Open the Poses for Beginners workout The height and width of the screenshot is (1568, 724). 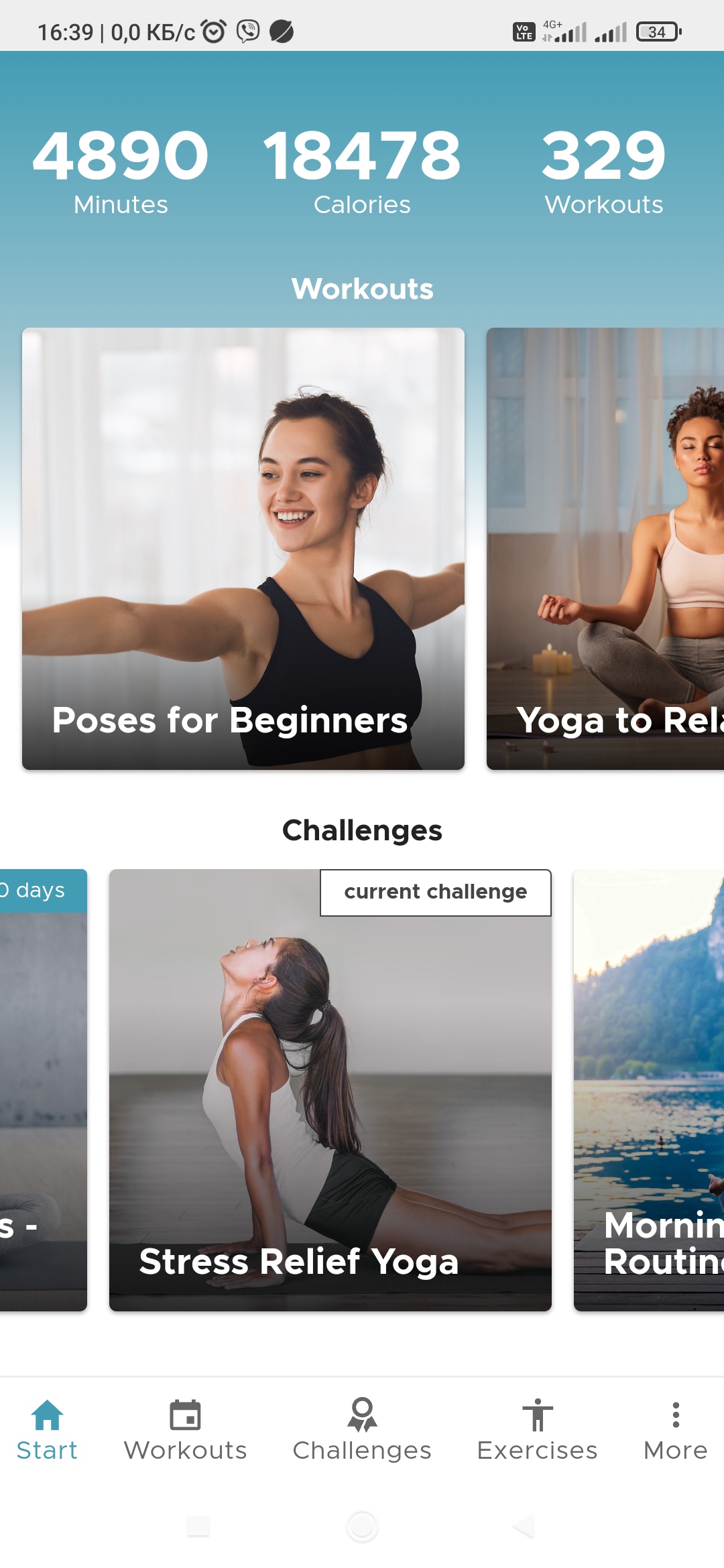[243, 549]
